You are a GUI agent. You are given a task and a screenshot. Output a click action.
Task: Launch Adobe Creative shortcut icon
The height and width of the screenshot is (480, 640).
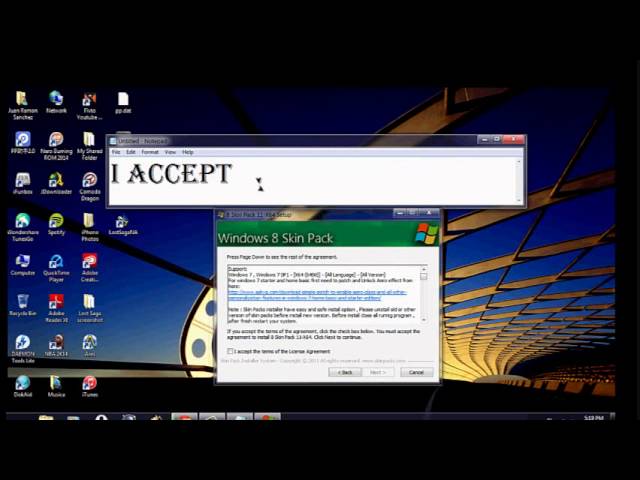pyautogui.click(x=89, y=268)
